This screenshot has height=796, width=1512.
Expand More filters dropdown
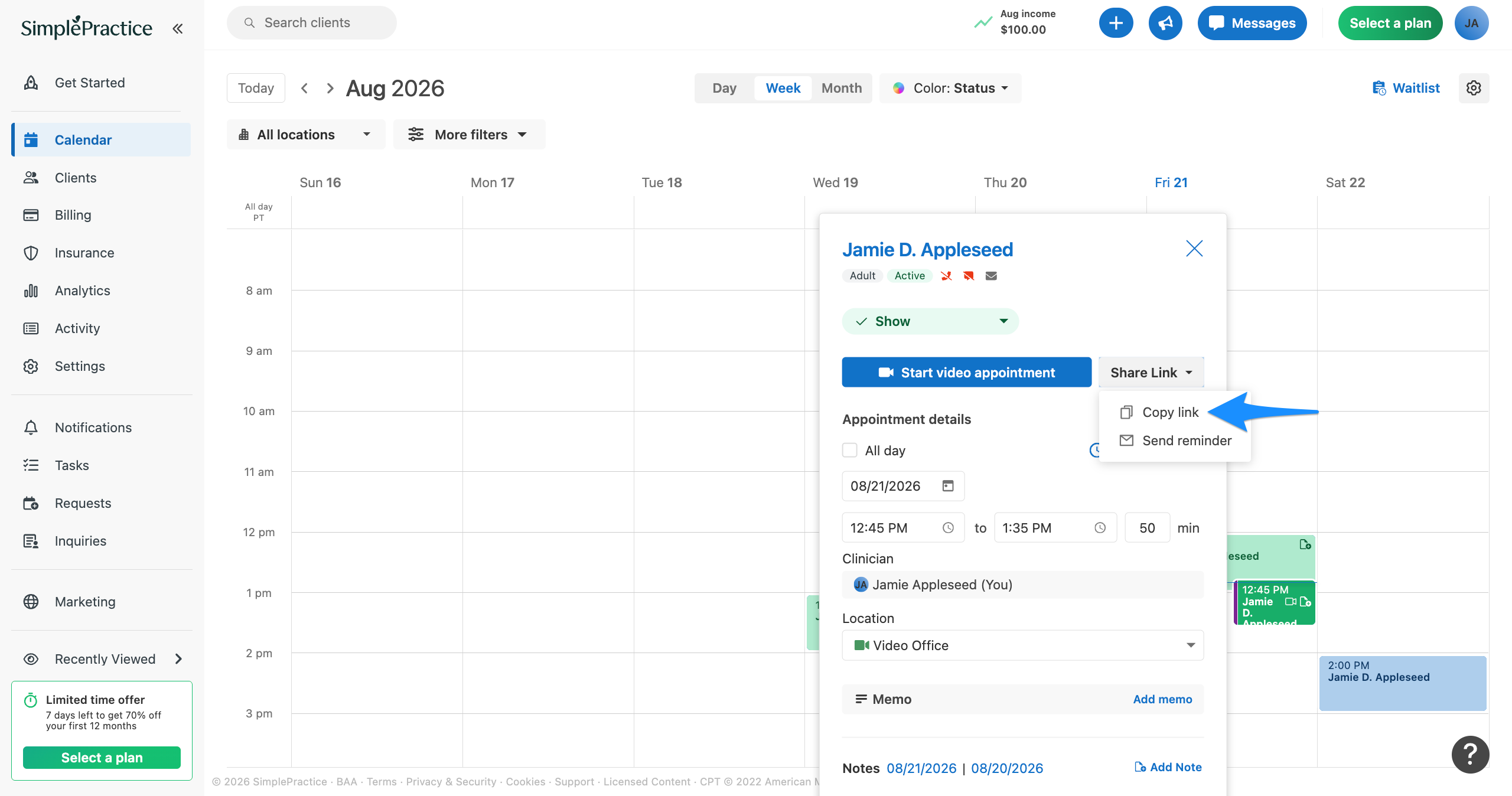(x=469, y=135)
